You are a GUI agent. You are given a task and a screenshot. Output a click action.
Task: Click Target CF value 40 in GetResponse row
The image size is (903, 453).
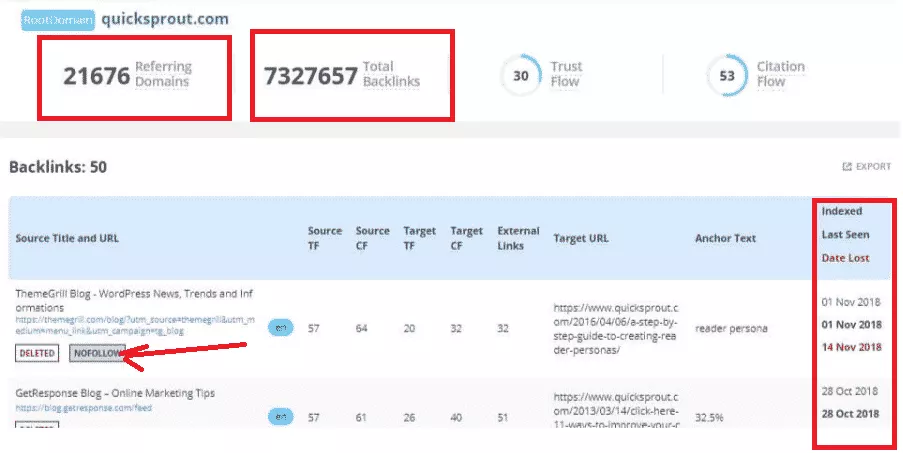pos(456,417)
